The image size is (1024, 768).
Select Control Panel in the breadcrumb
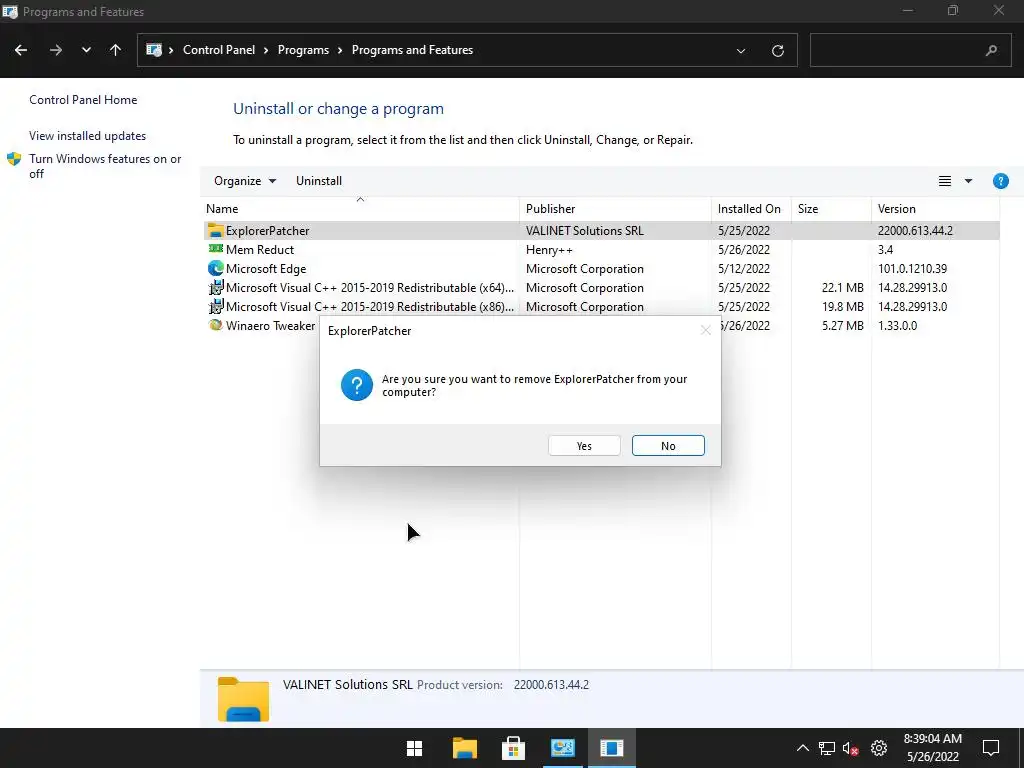(x=219, y=50)
